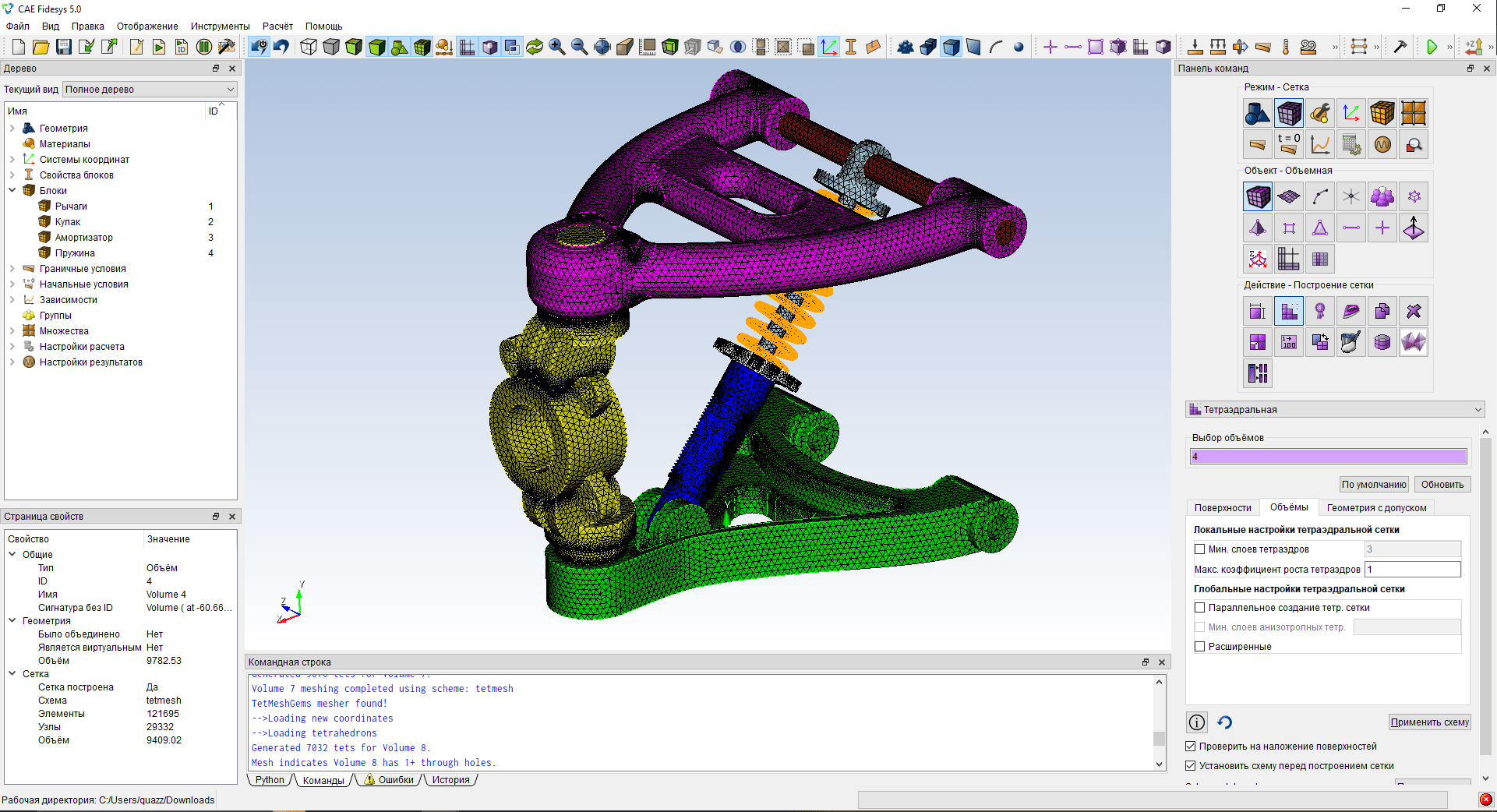Expand the 'Геометрия' tree node
The height and width of the screenshot is (812, 1497).
[x=12, y=129]
